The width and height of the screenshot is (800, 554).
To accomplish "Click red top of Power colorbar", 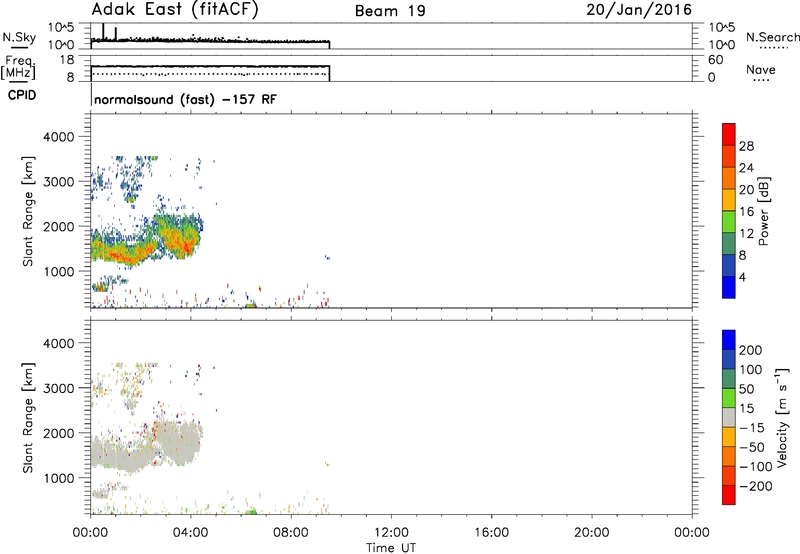I will click(x=729, y=134).
